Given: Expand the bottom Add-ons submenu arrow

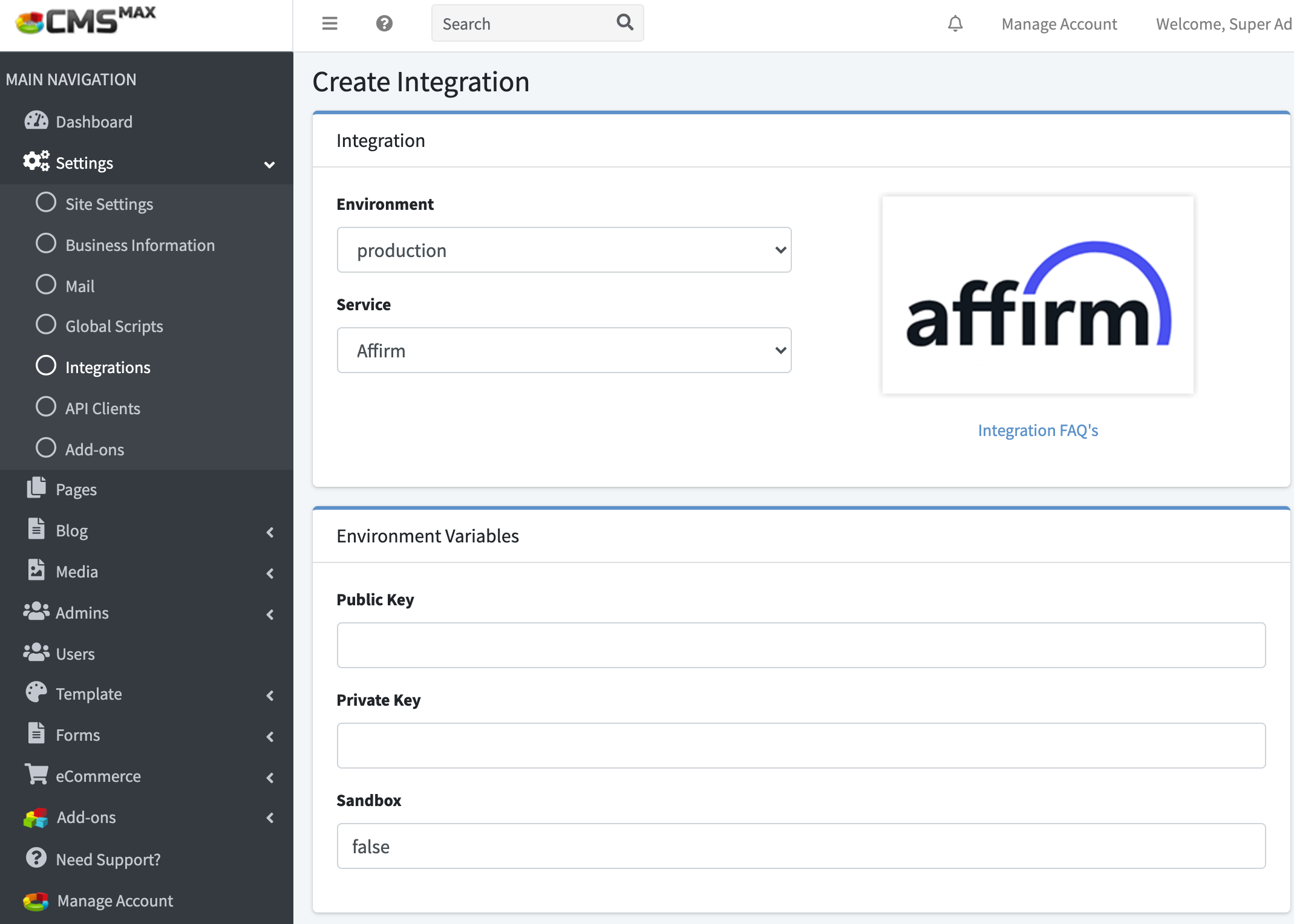Looking at the screenshot, I should tap(270, 818).
